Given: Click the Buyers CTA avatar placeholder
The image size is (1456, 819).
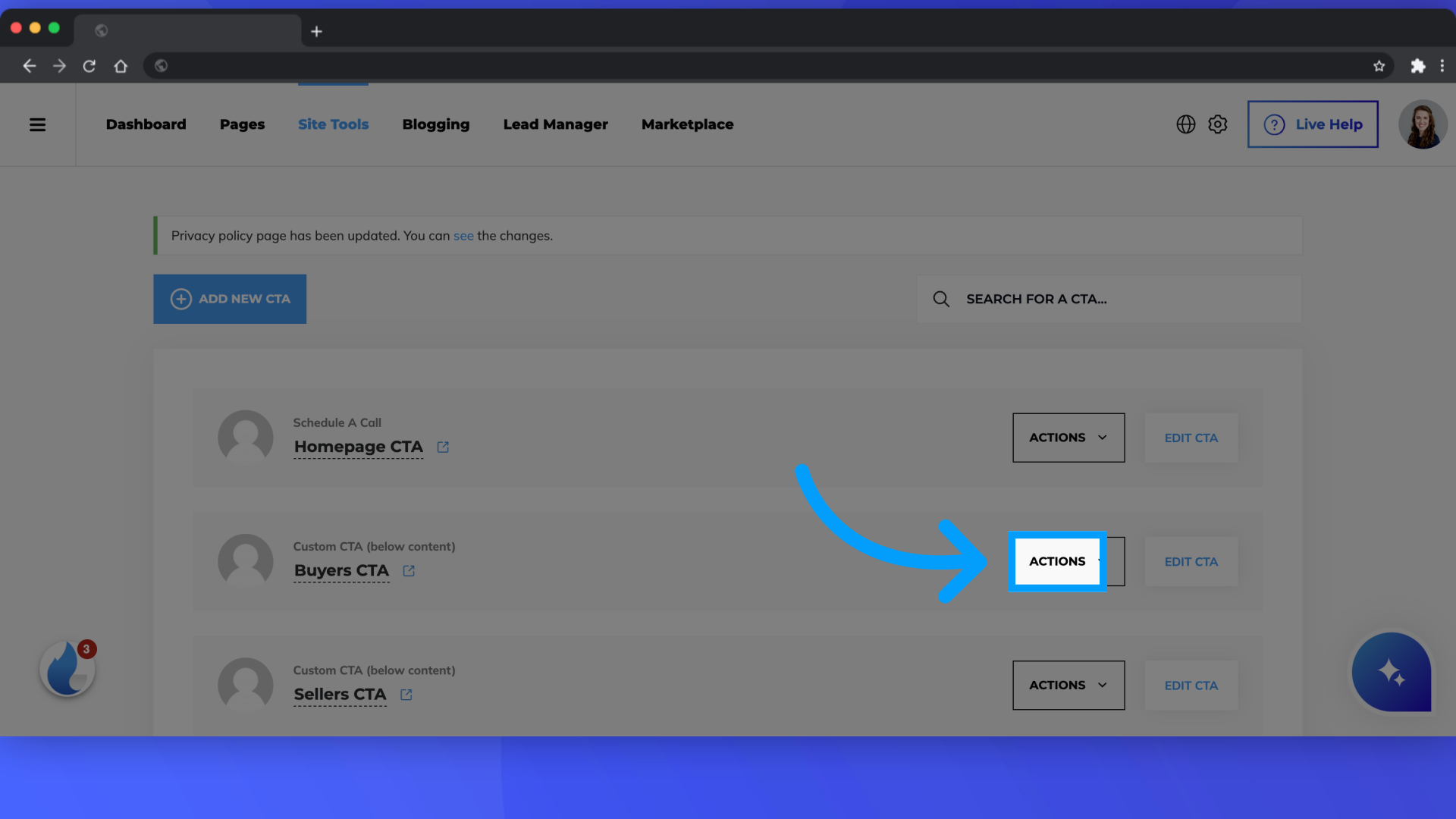Looking at the screenshot, I should (246, 561).
